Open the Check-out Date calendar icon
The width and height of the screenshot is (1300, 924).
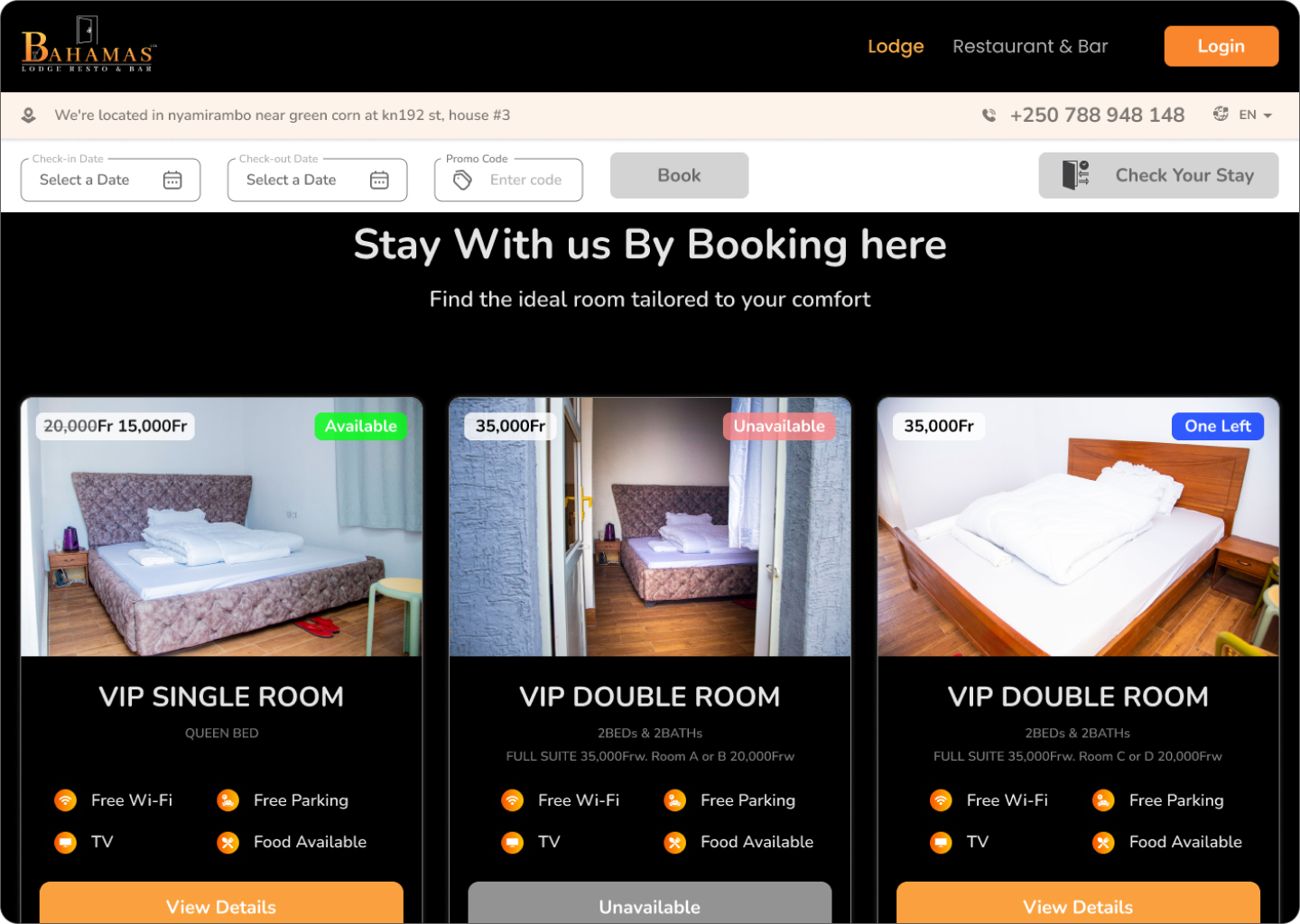[379, 180]
